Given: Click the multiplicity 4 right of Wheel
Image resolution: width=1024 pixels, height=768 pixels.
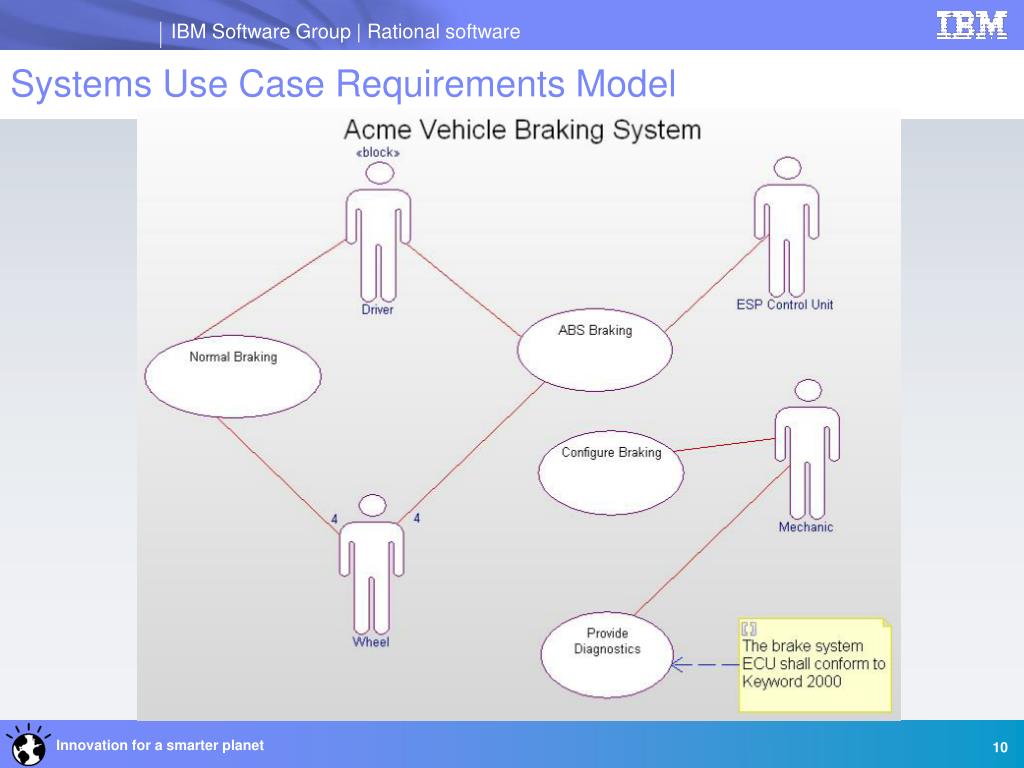Looking at the screenshot, I should pyautogui.click(x=417, y=519).
